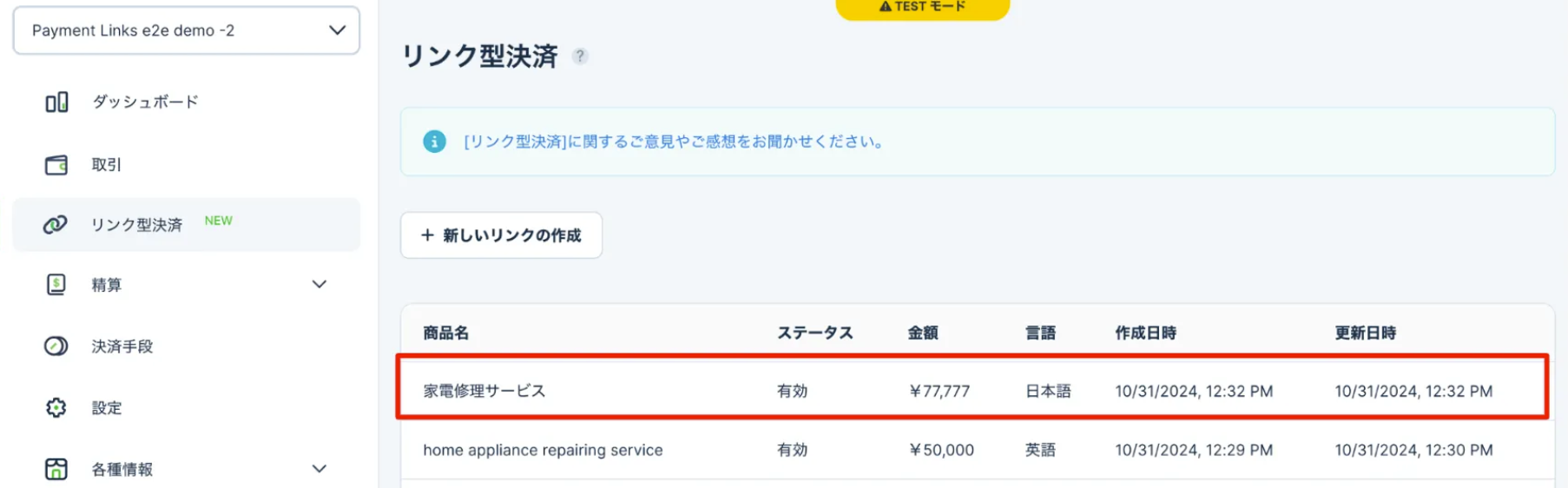Viewport: 1568px width, 488px height.
Task: Click the 精算 settlement book icon
Action: (56, 285)
